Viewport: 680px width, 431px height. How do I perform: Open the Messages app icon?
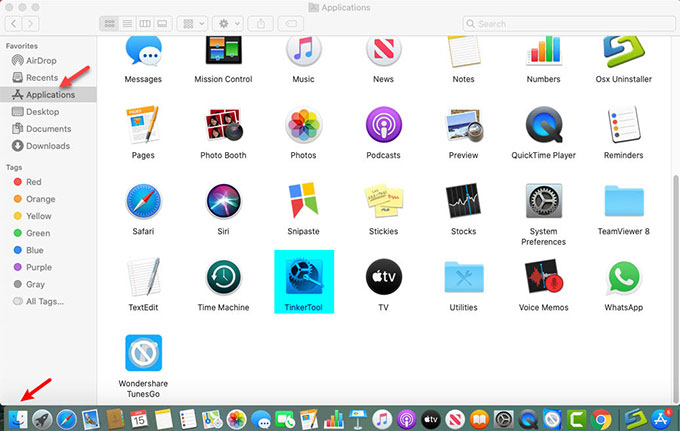pos(143,51)
